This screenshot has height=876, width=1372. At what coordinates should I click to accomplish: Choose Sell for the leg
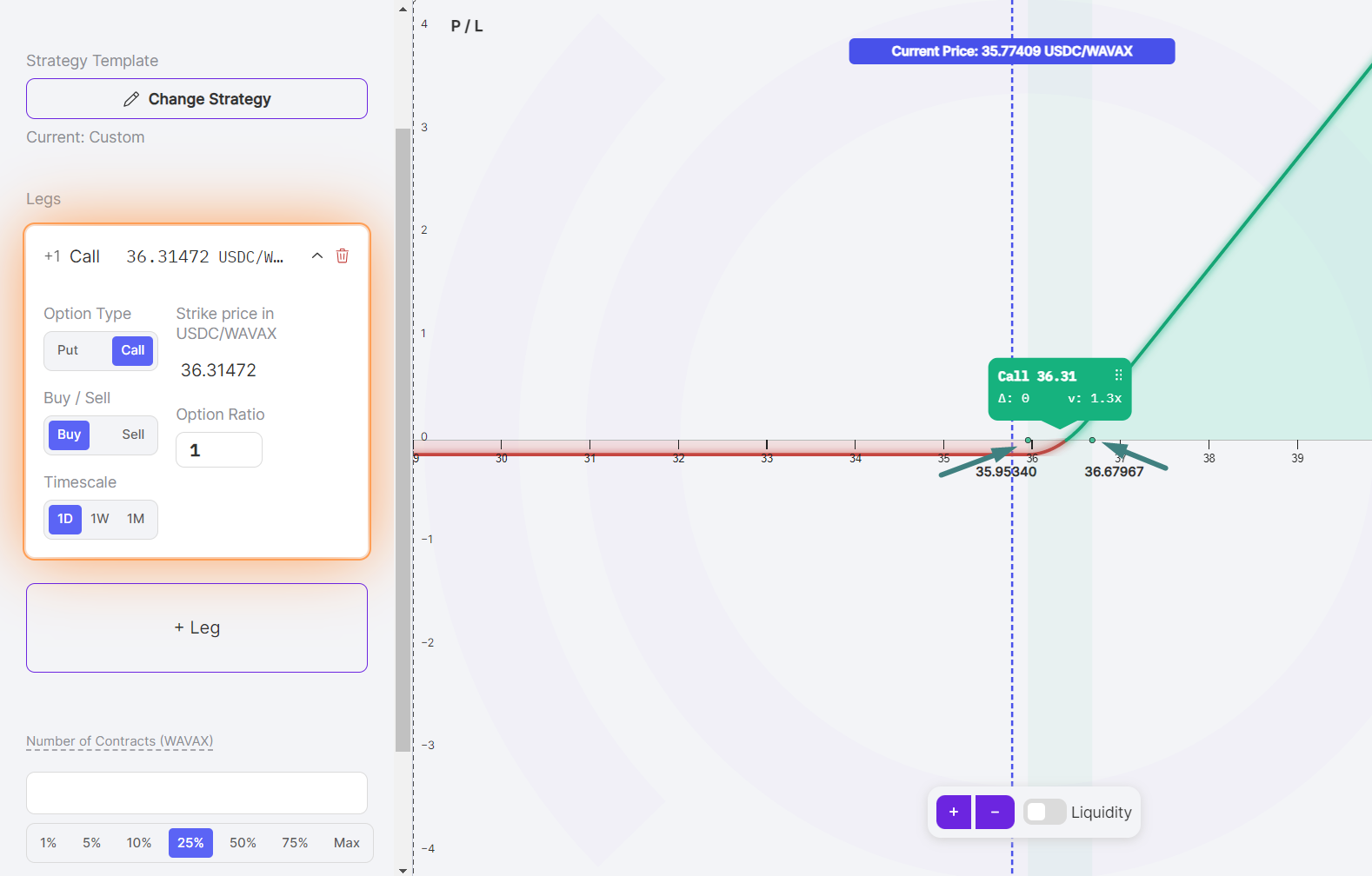click(133, 435)
